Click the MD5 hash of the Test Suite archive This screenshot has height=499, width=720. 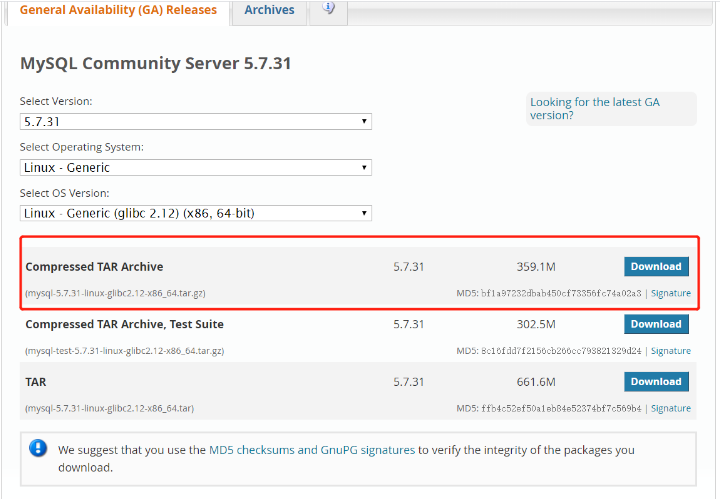coord(561,351)
